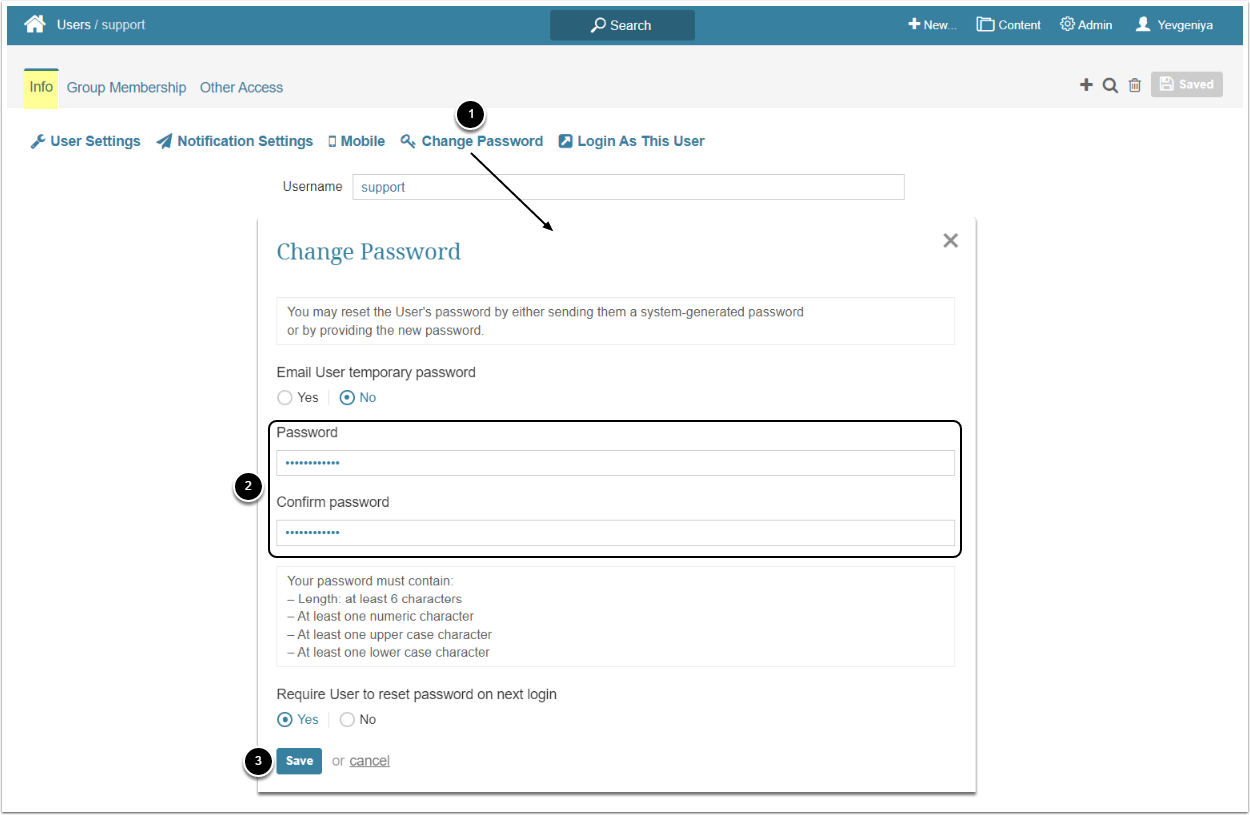Open the Admin gear menu
This screenshot has height=815, width=1250.
pyautogui.click(x=1086, y=25)
